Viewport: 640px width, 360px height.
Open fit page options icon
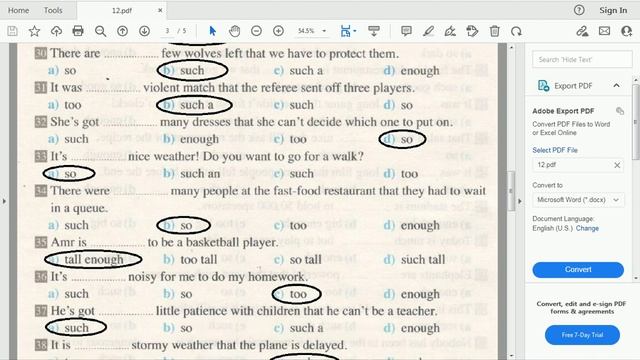tap(348, 31)
